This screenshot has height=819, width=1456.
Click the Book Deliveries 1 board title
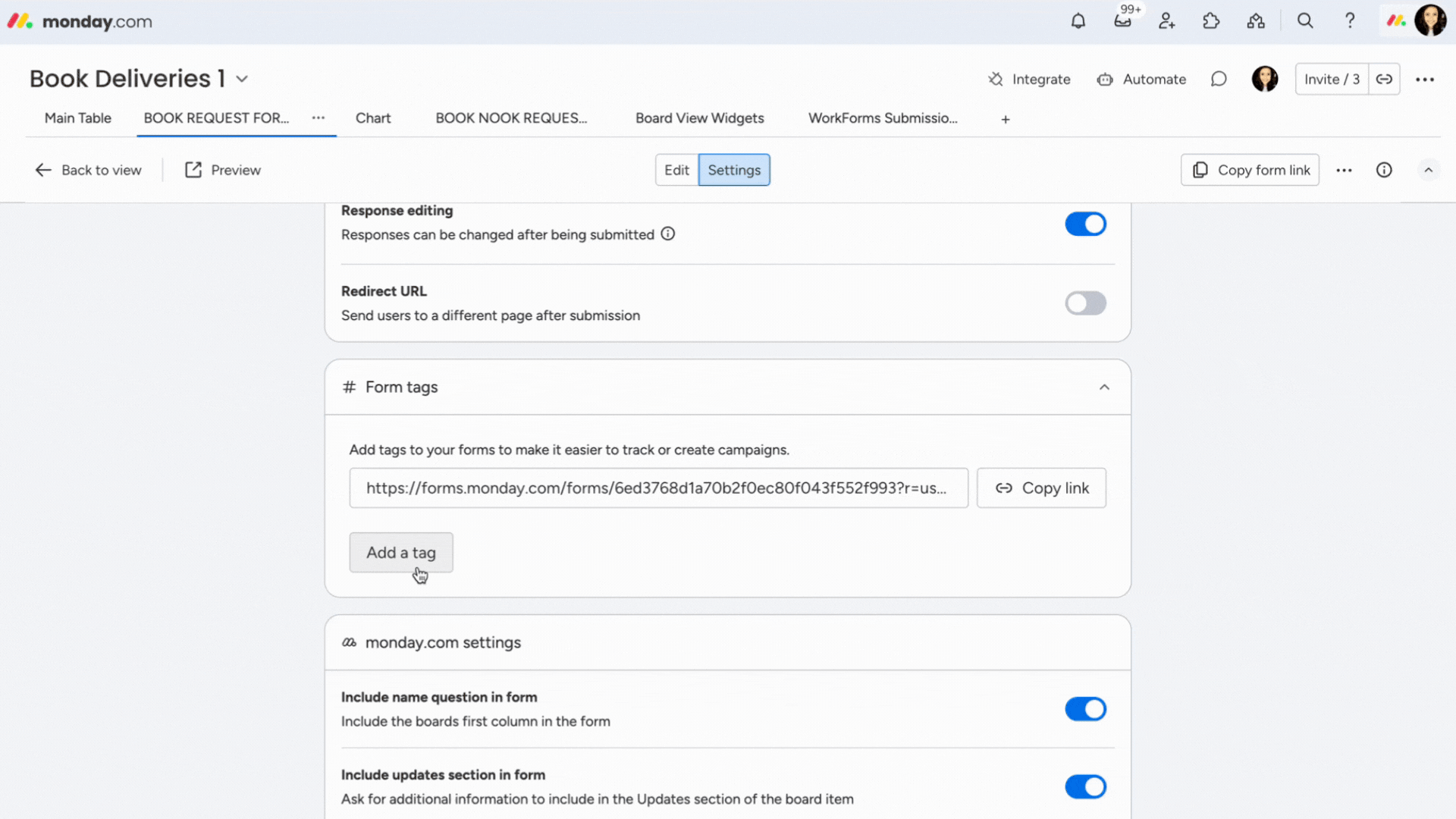click(127, 79)
